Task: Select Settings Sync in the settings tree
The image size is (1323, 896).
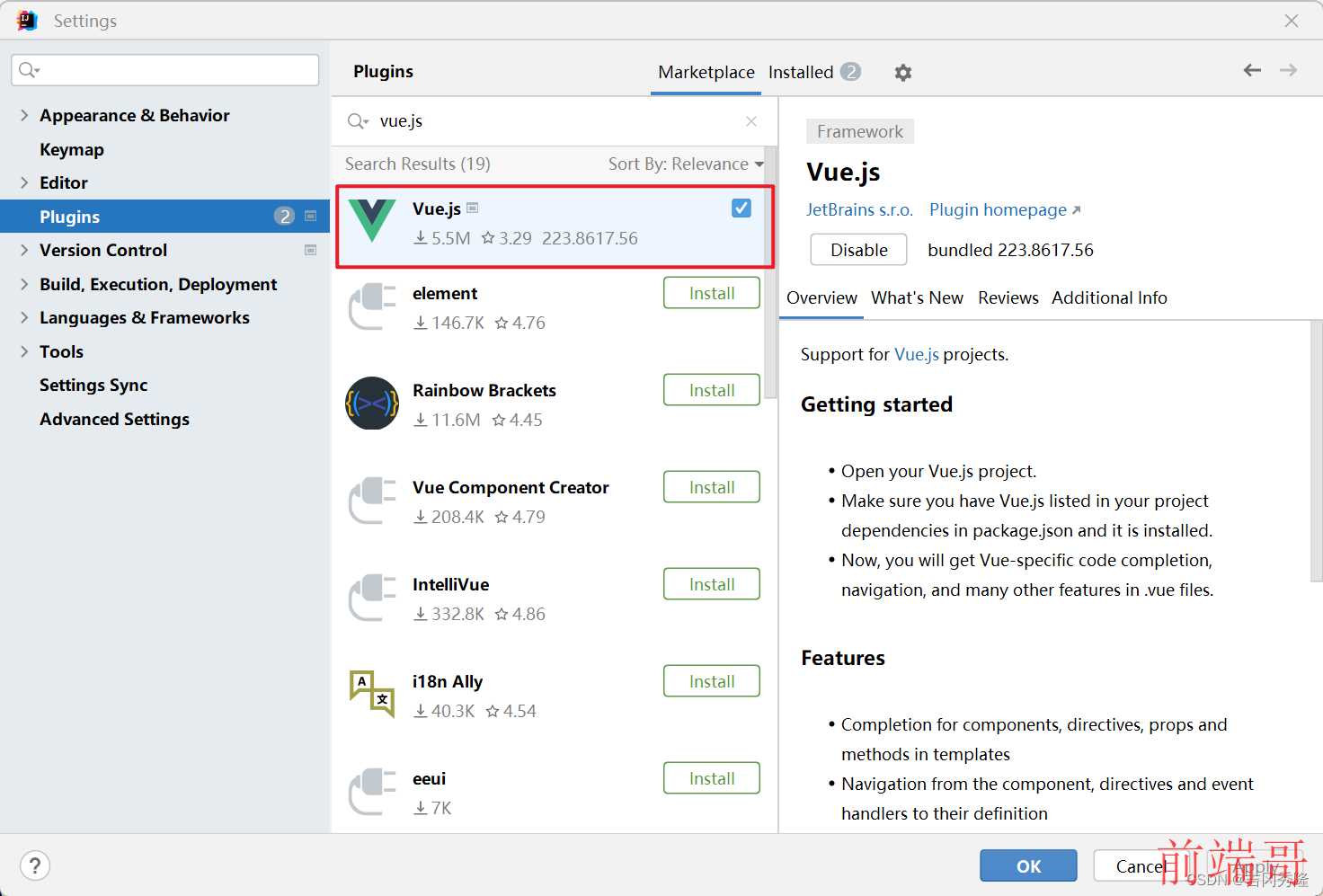Action: pyautogui.click(x=93, y=385)
